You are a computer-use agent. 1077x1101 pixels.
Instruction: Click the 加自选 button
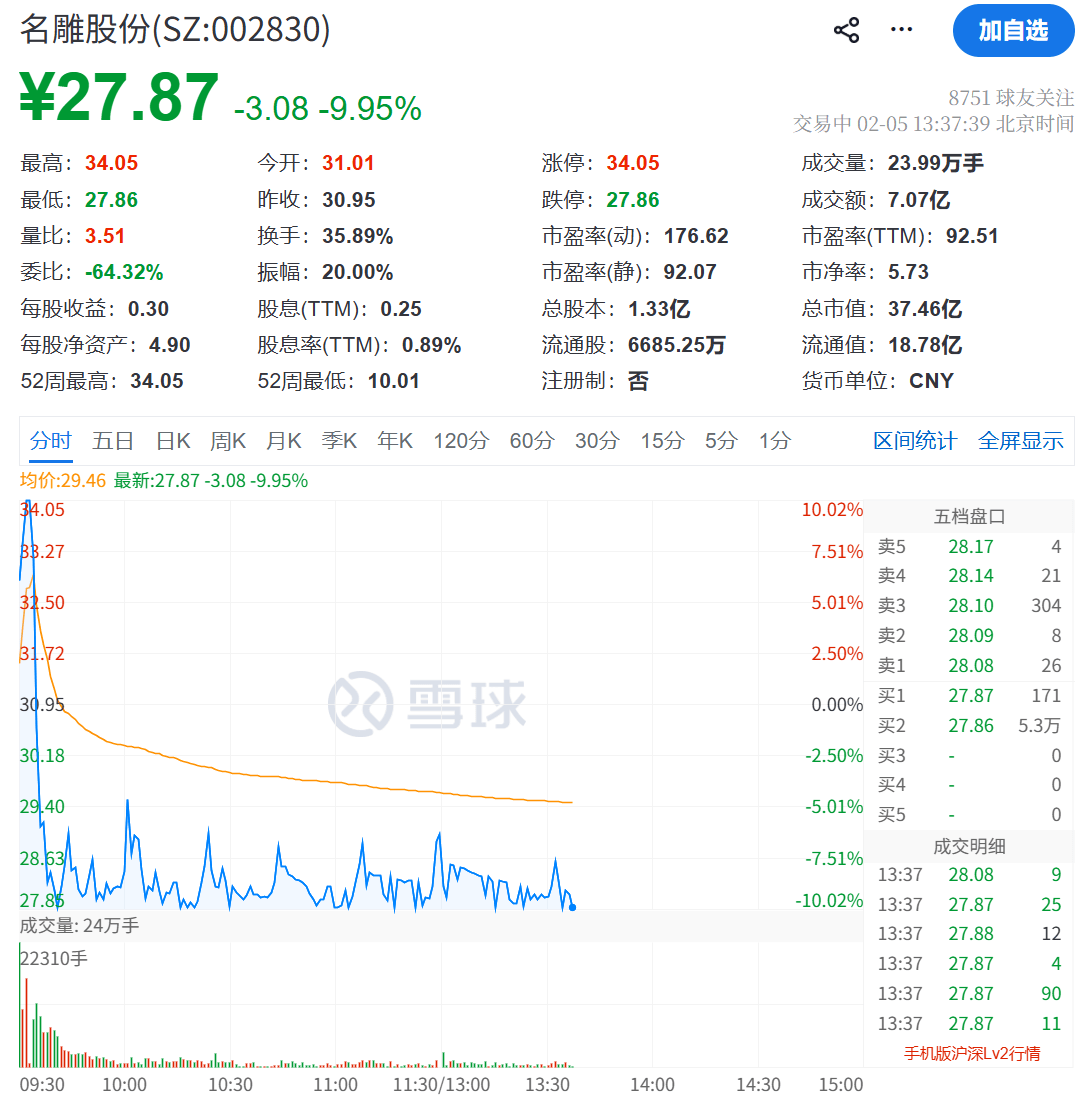click(1012, 31)
